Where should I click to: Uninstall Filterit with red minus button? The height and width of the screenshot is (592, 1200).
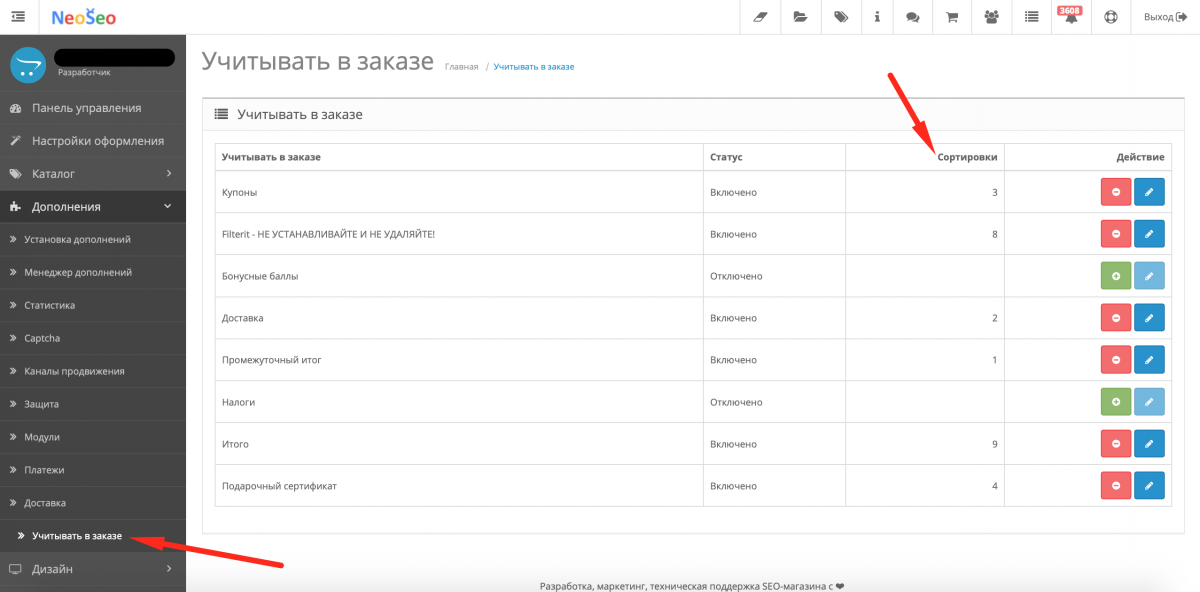coord(1115,234)
